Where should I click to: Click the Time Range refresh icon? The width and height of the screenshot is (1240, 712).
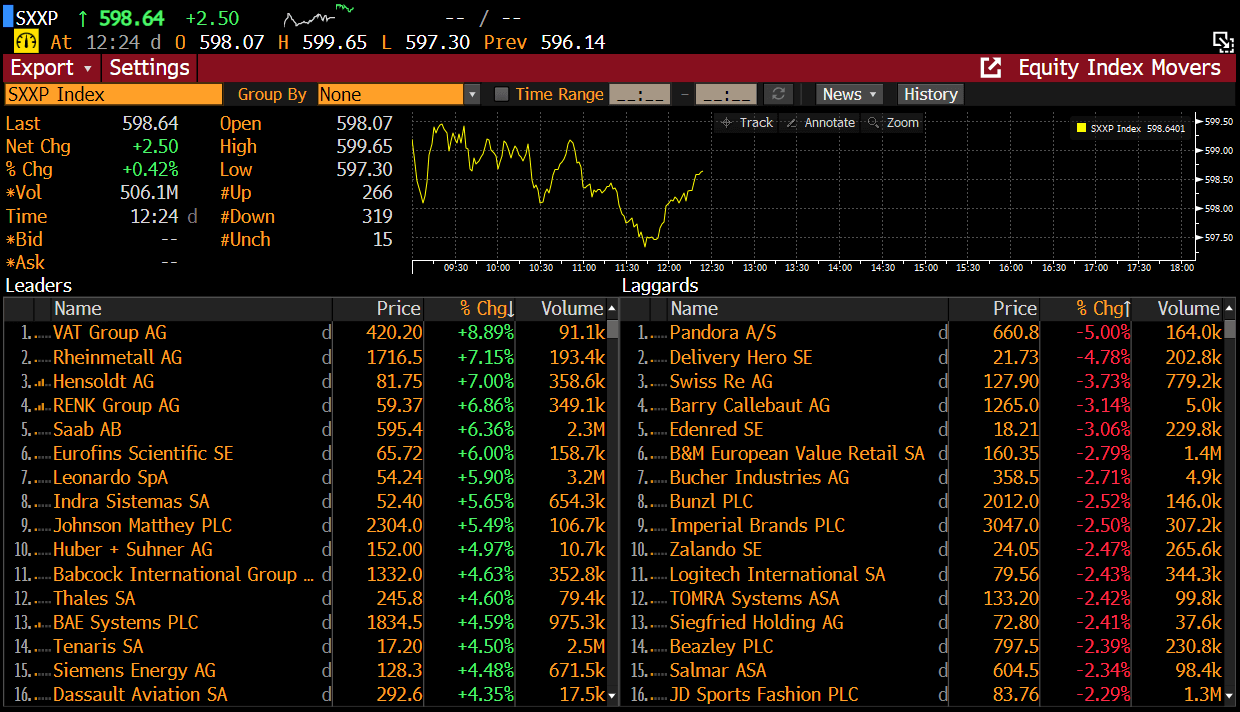tap(778, 94)
